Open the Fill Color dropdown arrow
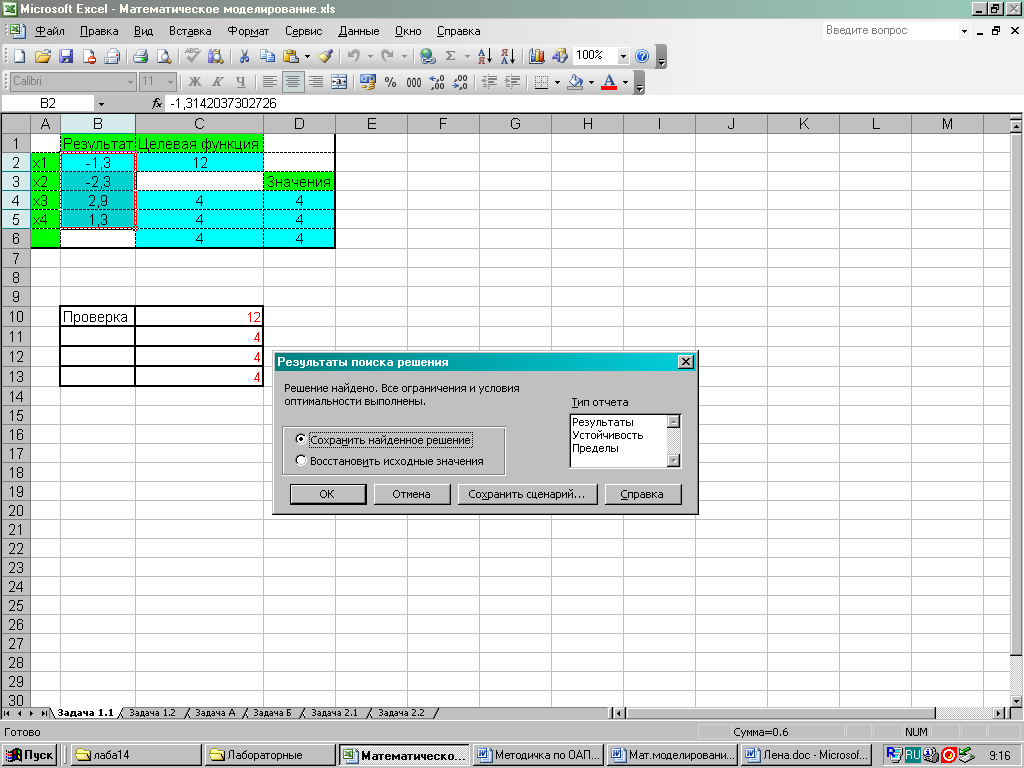 [591, 82]
